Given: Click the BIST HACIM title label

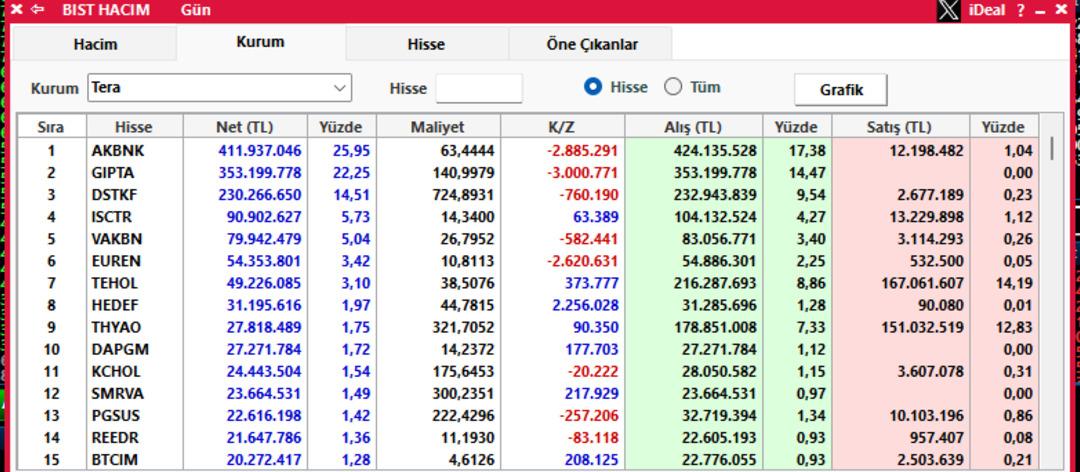Looking at the screenshot, I should pyautogui.click(x=105, y=10).
